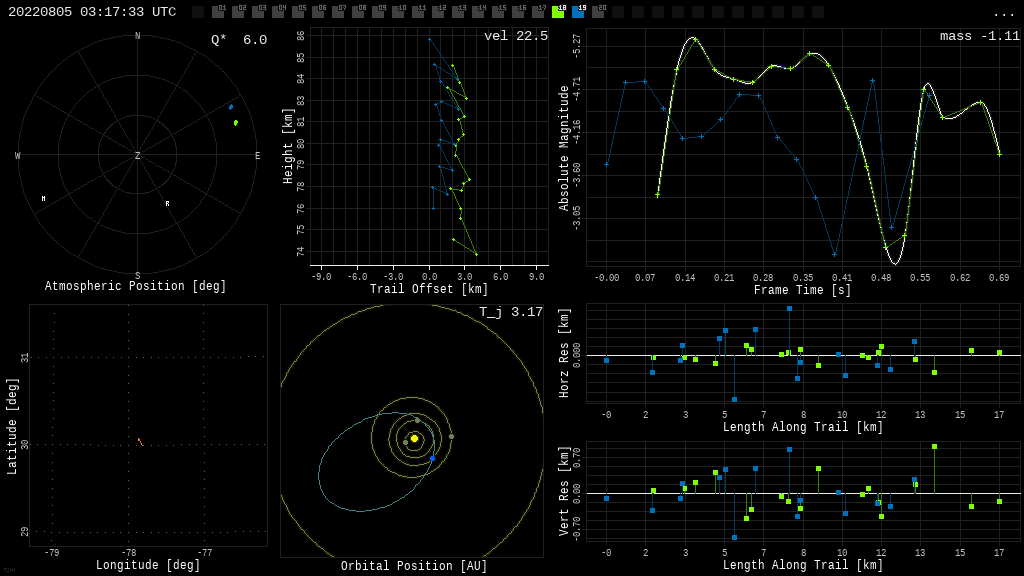Toggle the camera 01 indicator box
Viewport: 1024px width, 576px height.
[x=218, y=12]
